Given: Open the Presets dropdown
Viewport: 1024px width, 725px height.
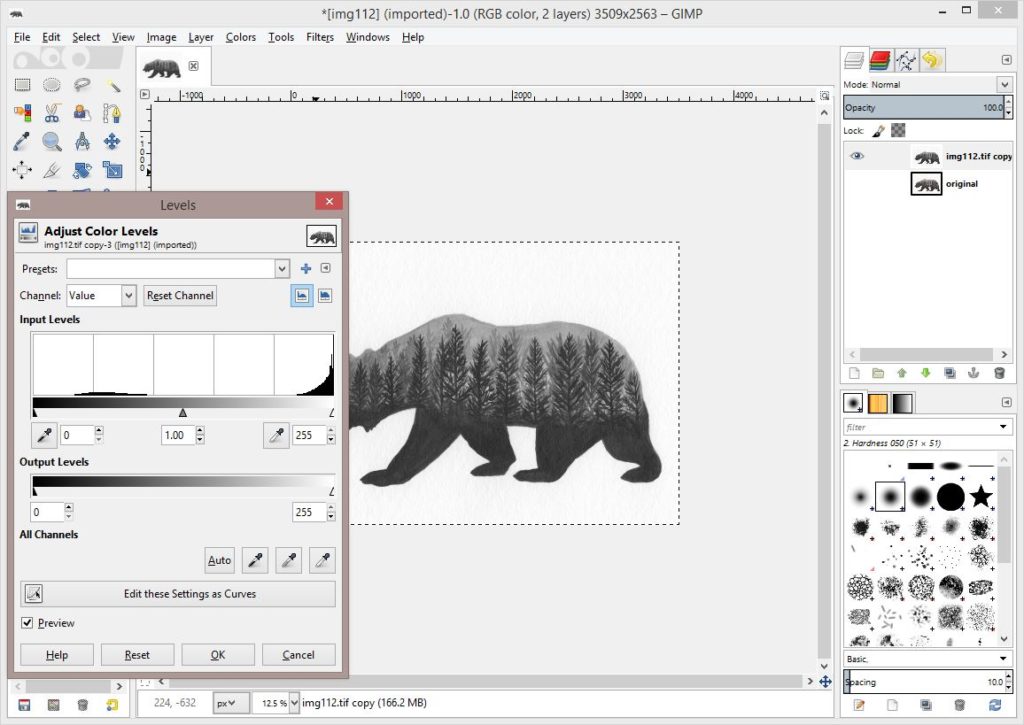Looking at the screenshot, I should [281, 268].
